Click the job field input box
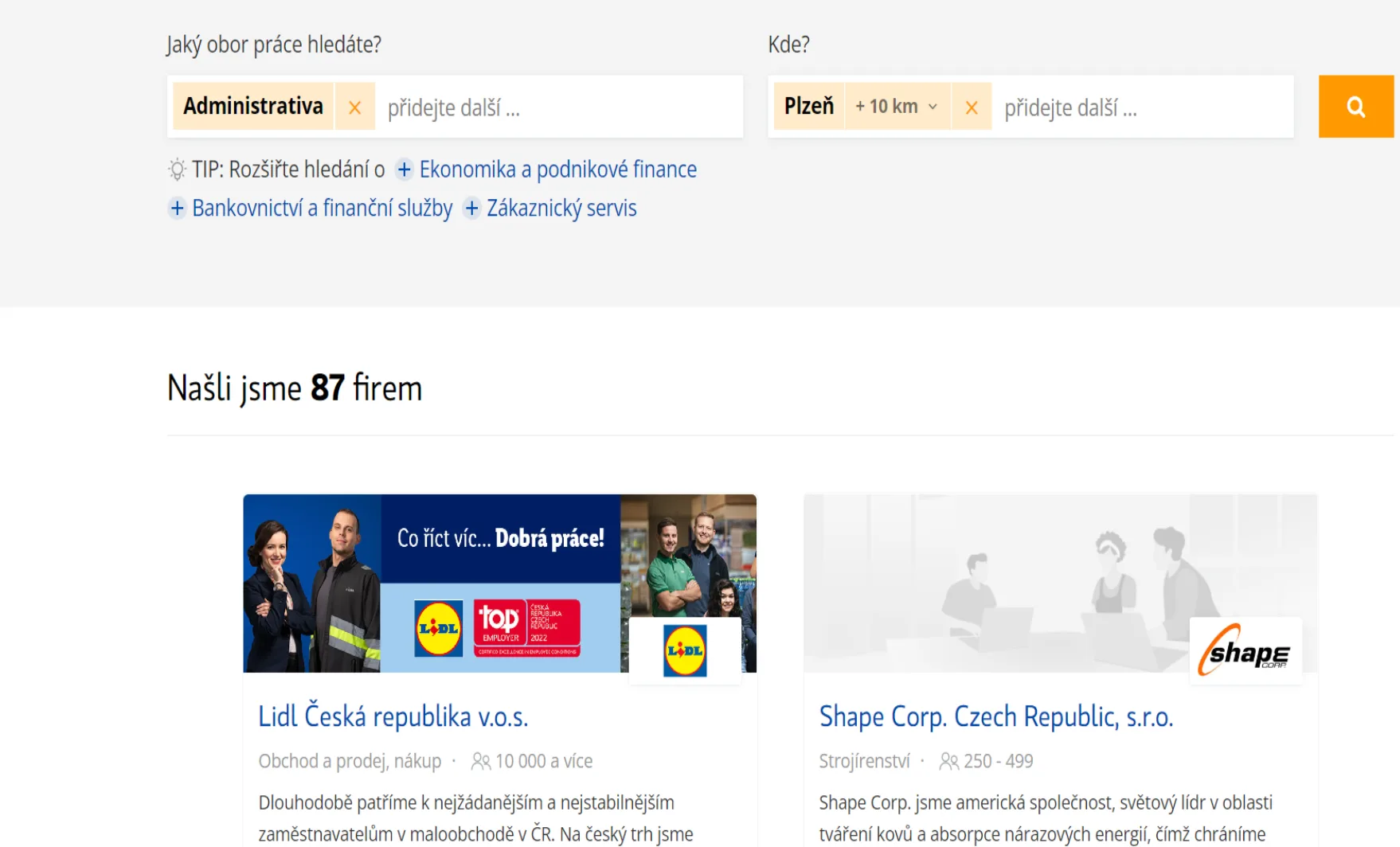This screenshot has height=847, width=1400. coord(561,107)
